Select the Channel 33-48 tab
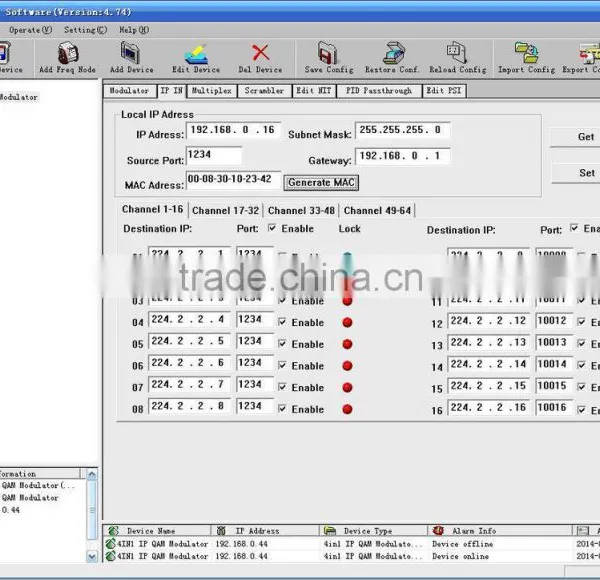This screenshot has height=580, width=600. (301, 210)
